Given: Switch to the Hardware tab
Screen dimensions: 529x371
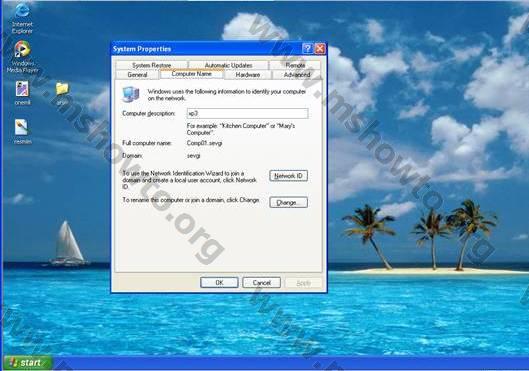Looking at the screenshot, I should click(248, 75).
